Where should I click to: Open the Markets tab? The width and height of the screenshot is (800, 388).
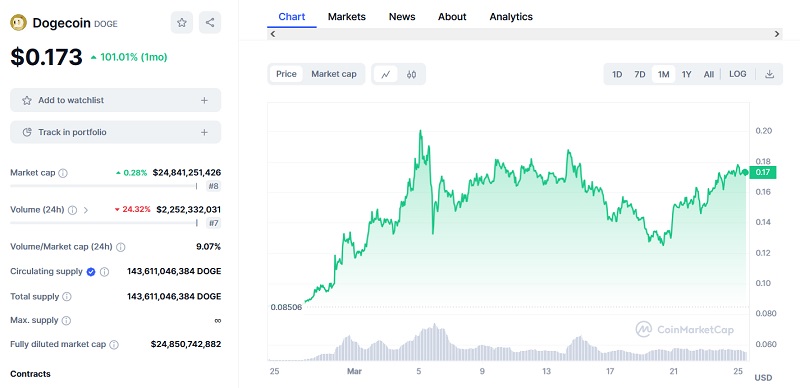[x=347, y=17]
